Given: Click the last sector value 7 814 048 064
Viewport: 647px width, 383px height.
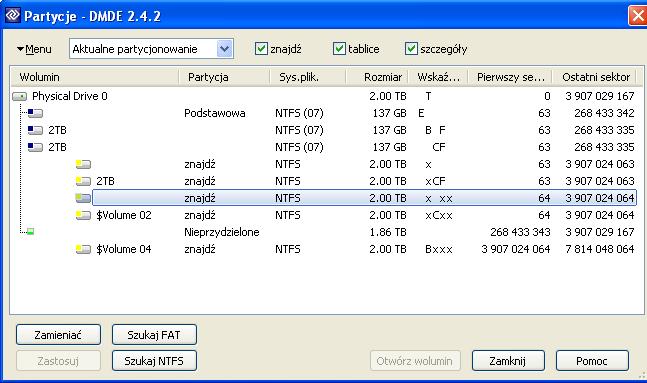Looking at the screenshot, I should click(600, 249).
